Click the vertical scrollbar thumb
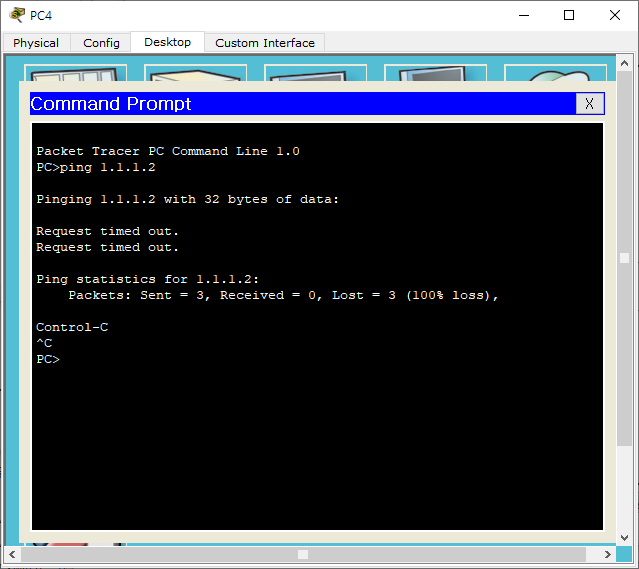This screenshot has width=639, height=569. click(x=624, y=258)
